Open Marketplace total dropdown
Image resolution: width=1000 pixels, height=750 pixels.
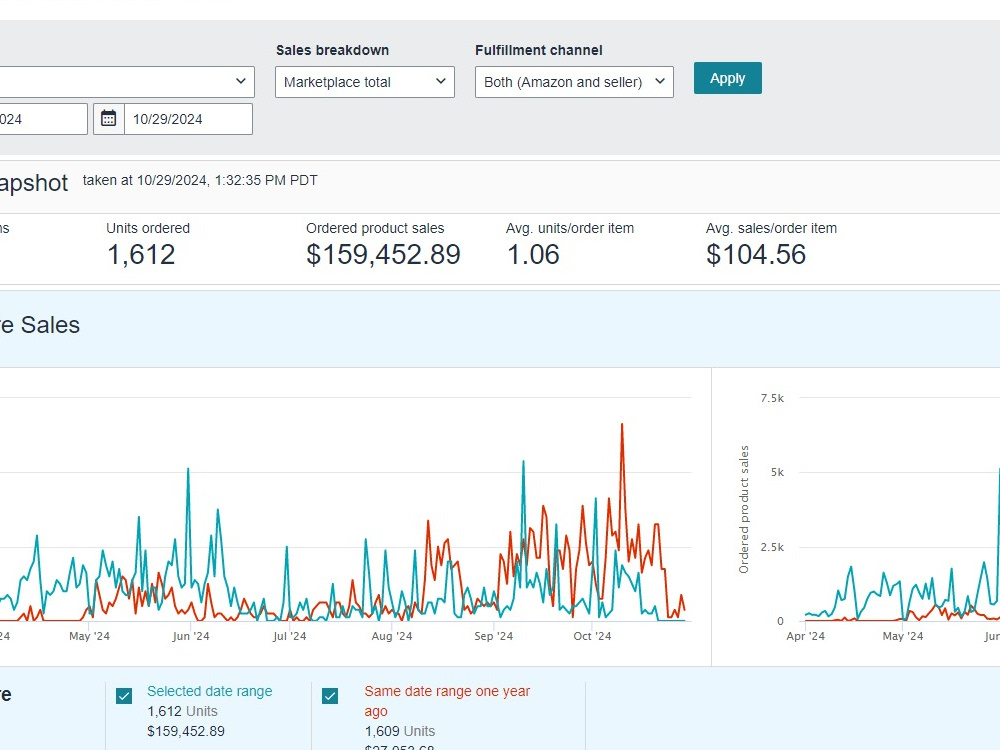[365, 82]
